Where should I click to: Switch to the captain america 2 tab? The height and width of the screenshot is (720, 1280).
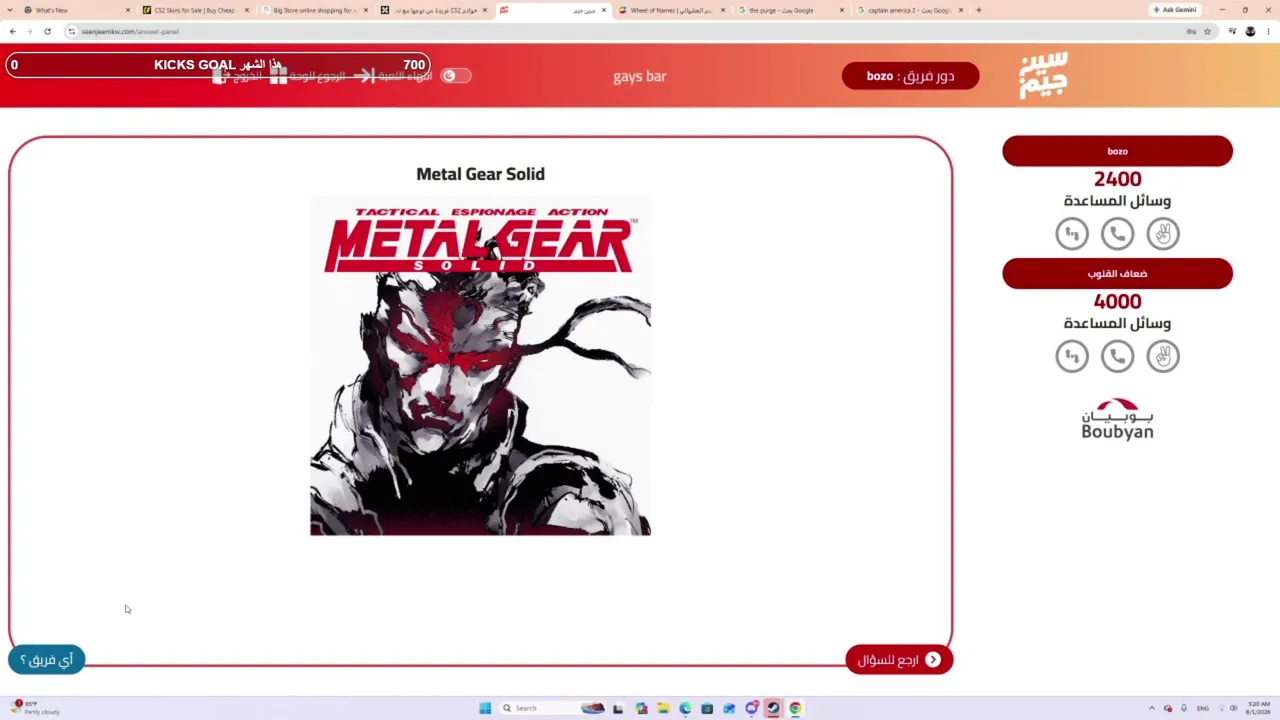pyautogui.click(x=909, y=10)
